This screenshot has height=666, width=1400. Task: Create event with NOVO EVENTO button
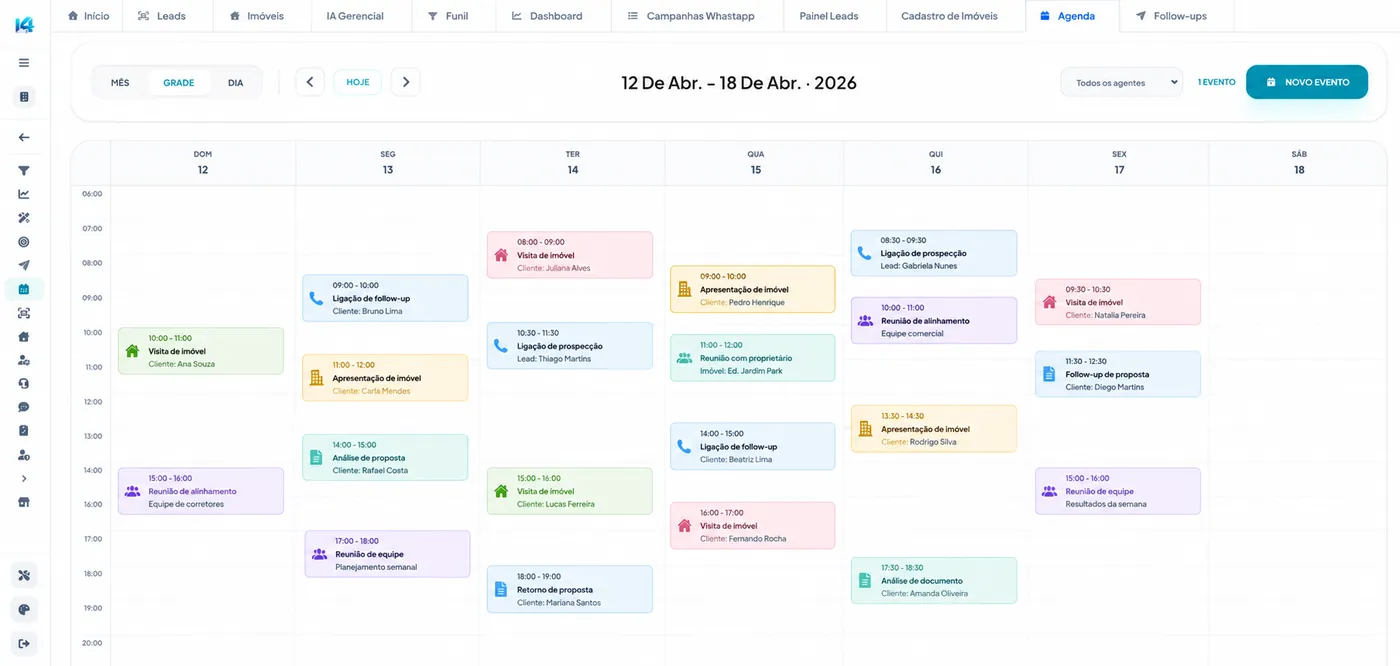click(1307, 82)
